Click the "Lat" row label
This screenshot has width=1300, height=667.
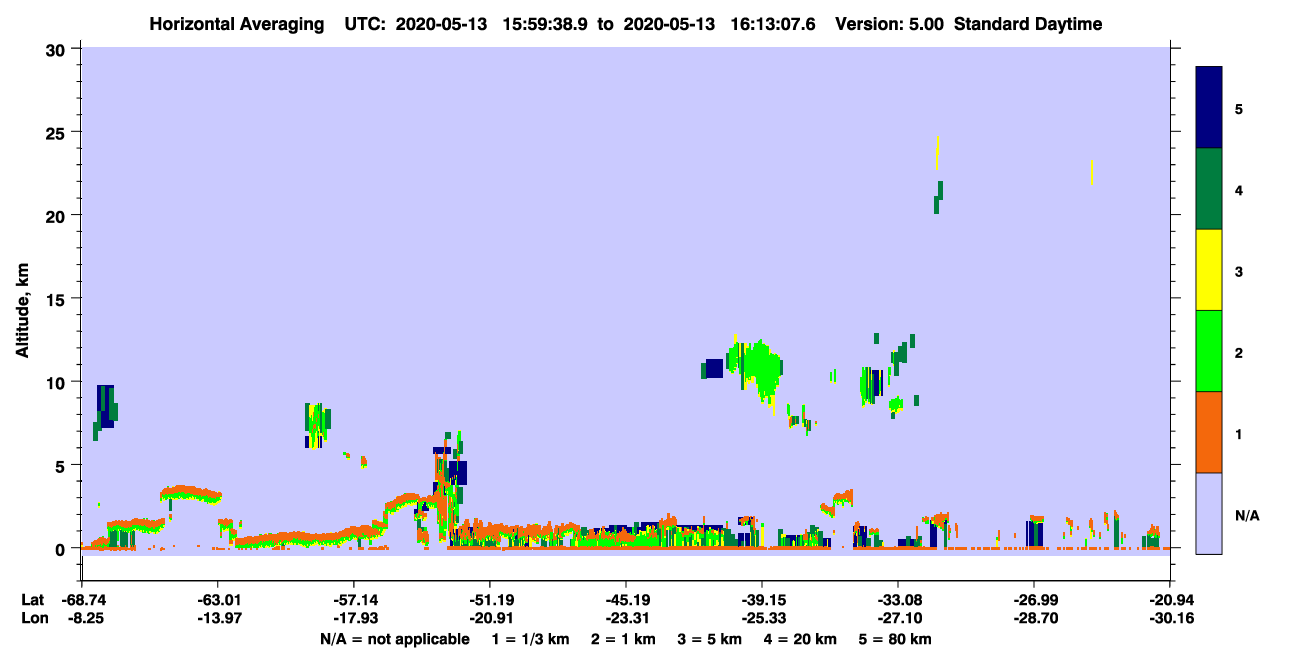pyautogui.click(x=33, y=600)
